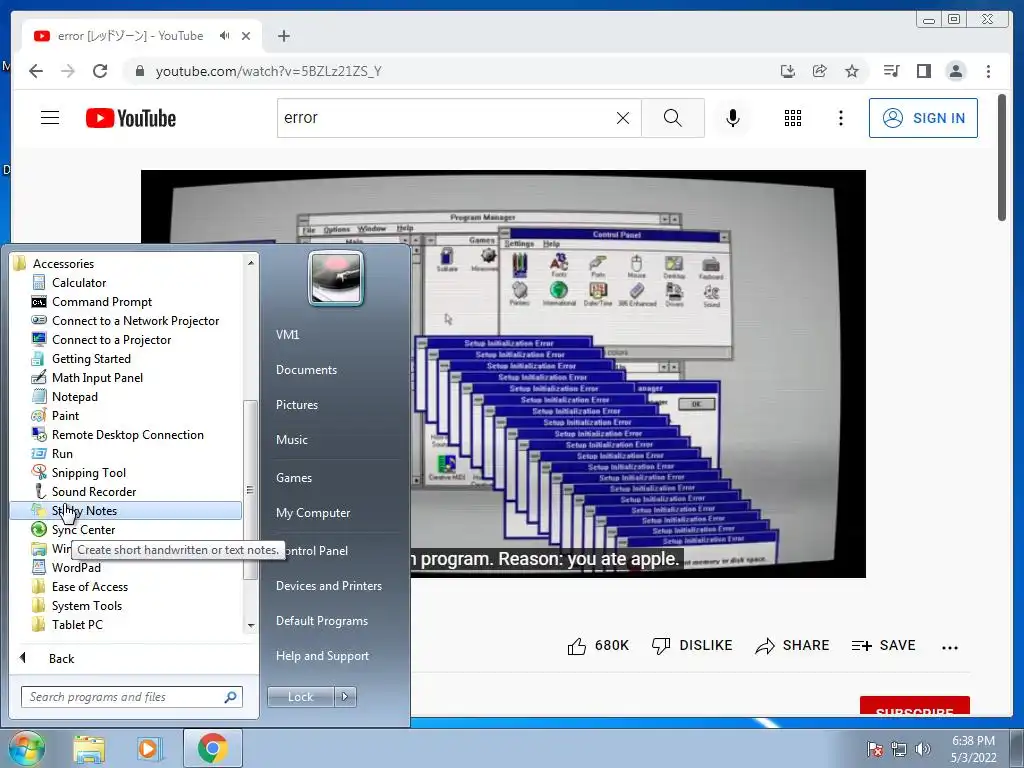This screenshot has height=768, width=1024.
Task: Open Documents from Start menu right pane
Action: tap(306, 370)
